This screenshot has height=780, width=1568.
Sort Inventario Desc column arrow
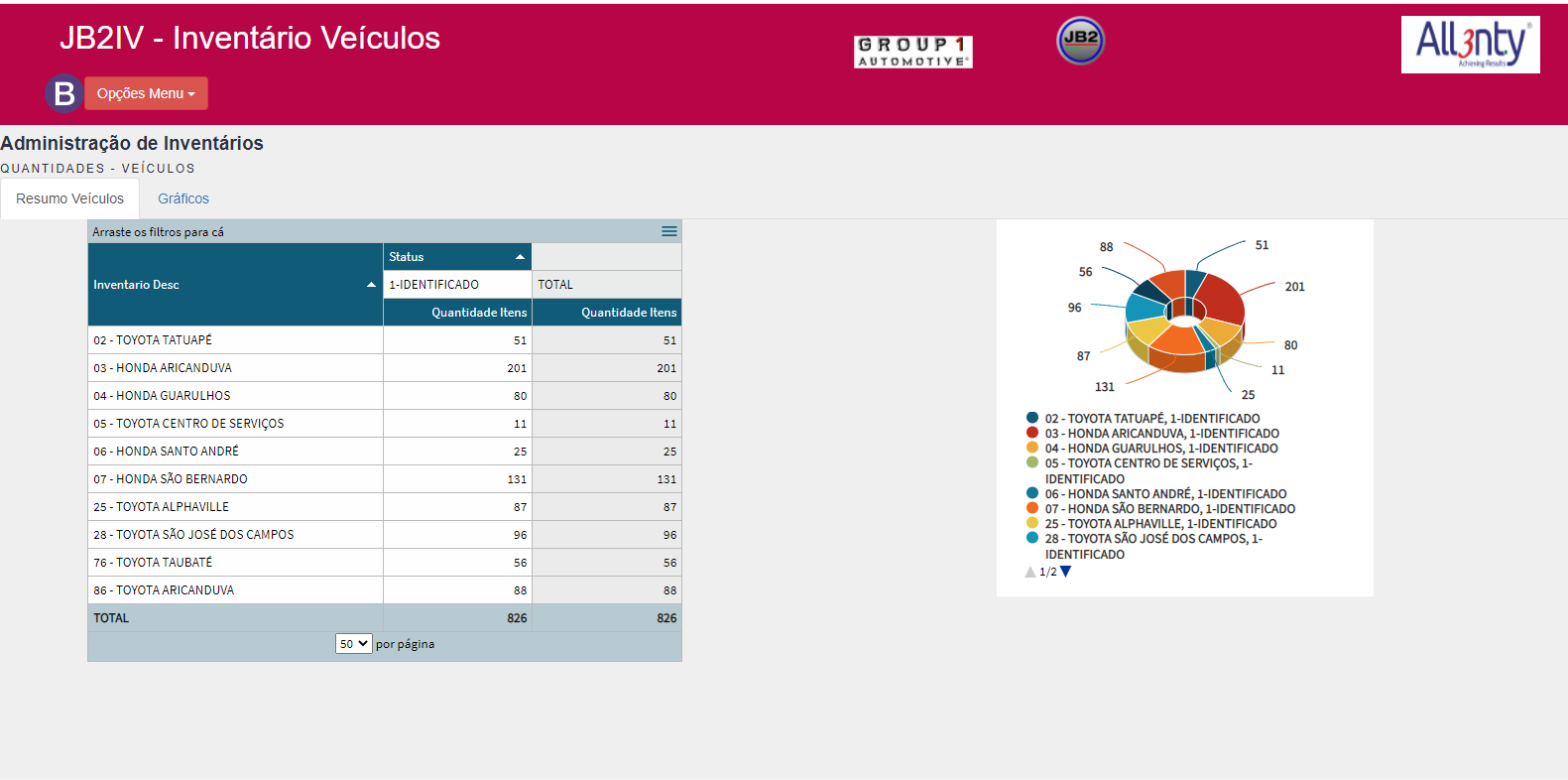pos(371,285)
